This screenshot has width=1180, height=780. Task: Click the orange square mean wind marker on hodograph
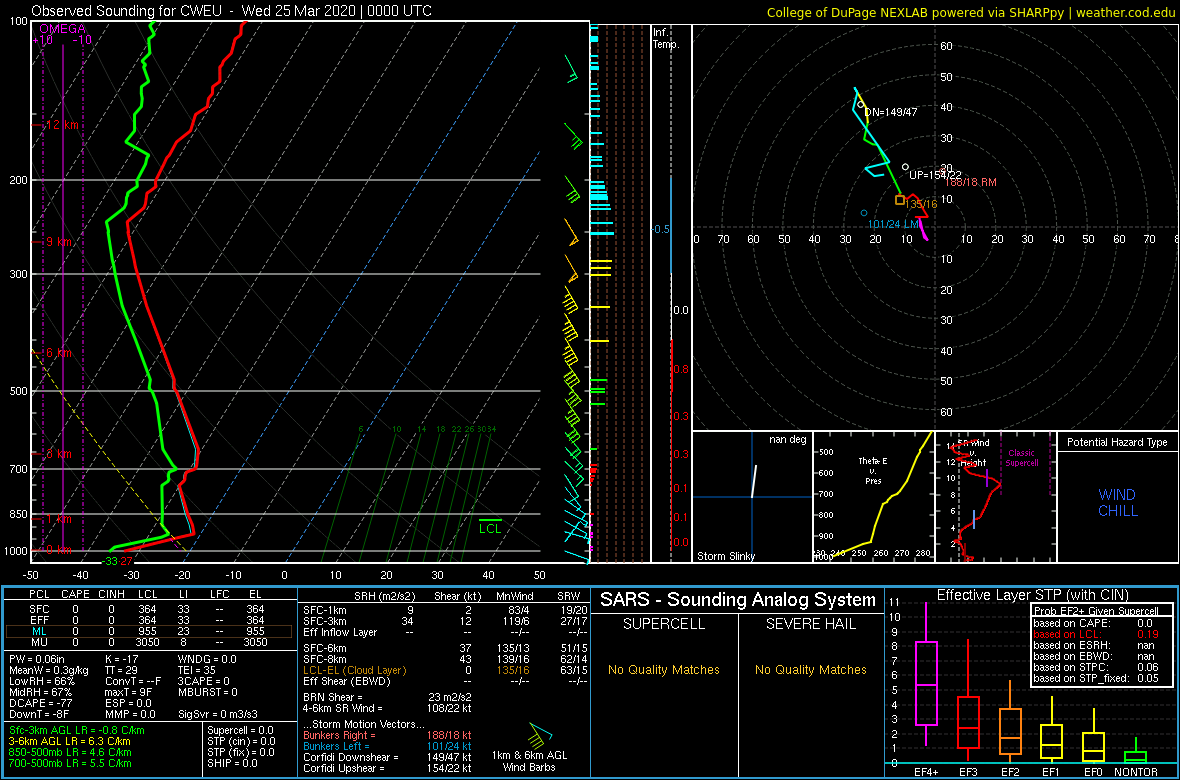(x=899, y=200)
